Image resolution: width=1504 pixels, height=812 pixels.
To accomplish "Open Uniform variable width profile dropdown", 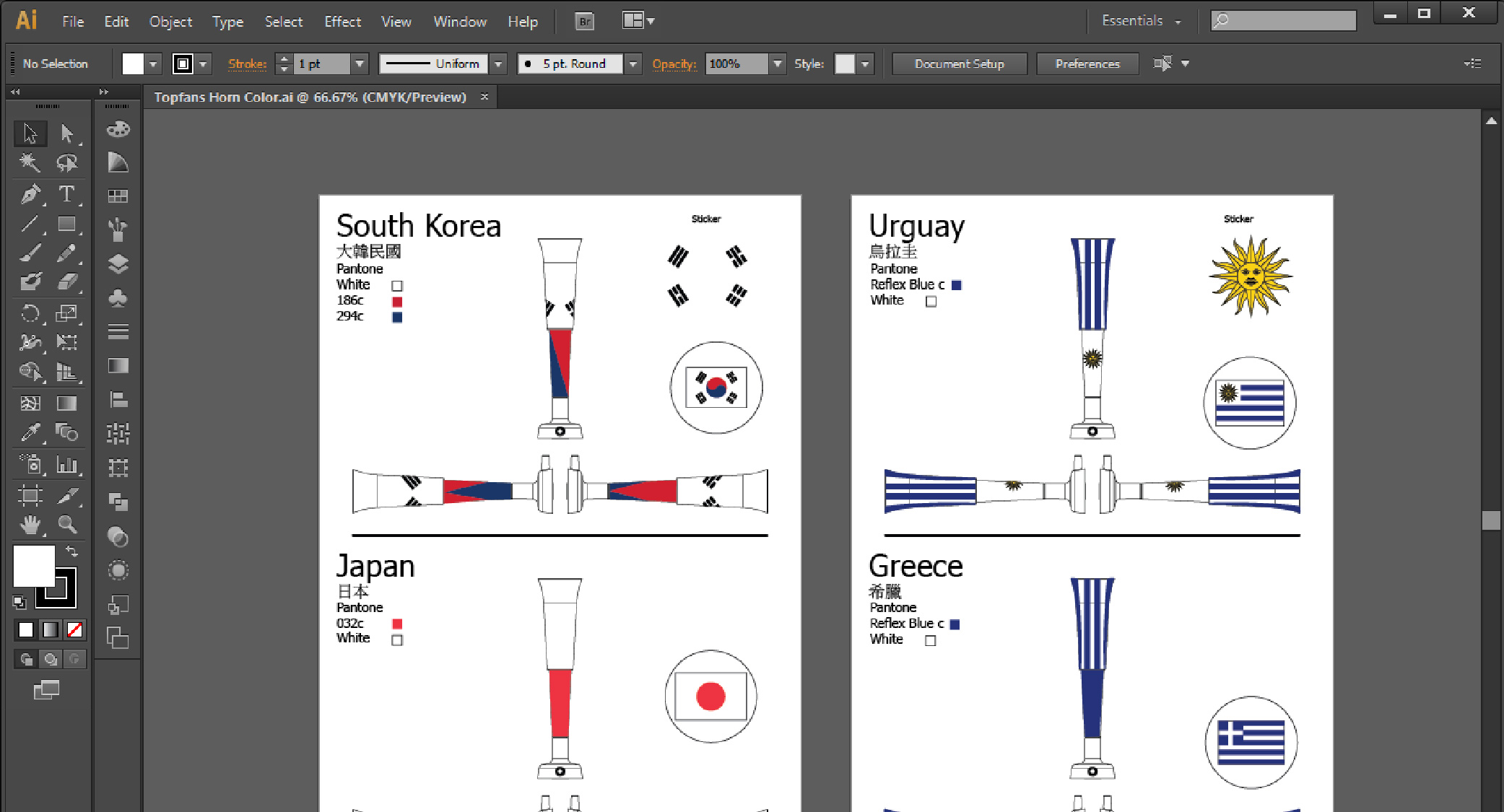I will pyautogui.click(x=498, y=64).
